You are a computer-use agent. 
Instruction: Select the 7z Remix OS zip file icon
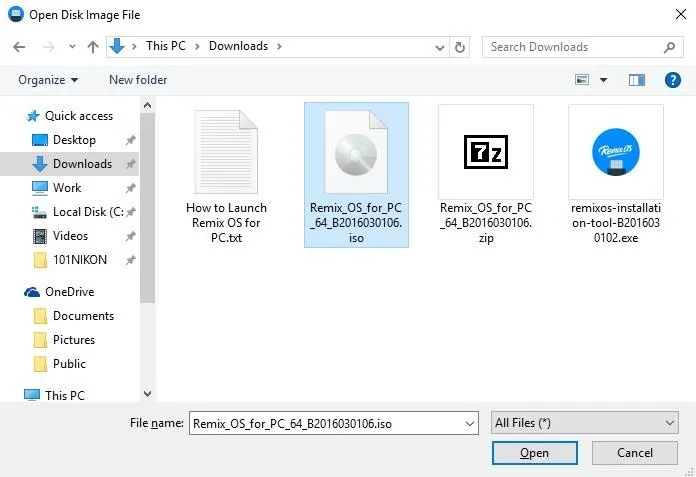[486, 152]
